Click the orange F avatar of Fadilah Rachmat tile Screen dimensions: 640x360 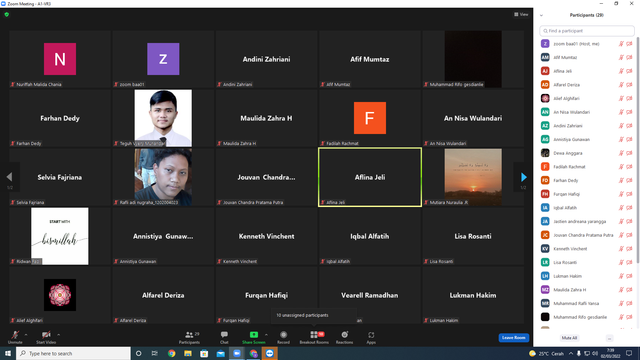(x=370, y=118)
